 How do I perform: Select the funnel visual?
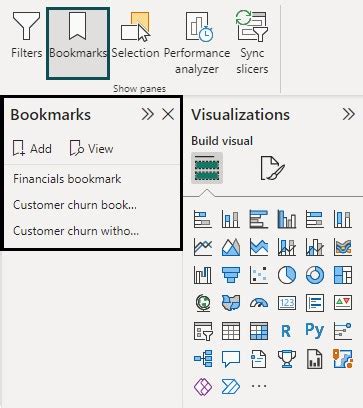tap(231, 275)
